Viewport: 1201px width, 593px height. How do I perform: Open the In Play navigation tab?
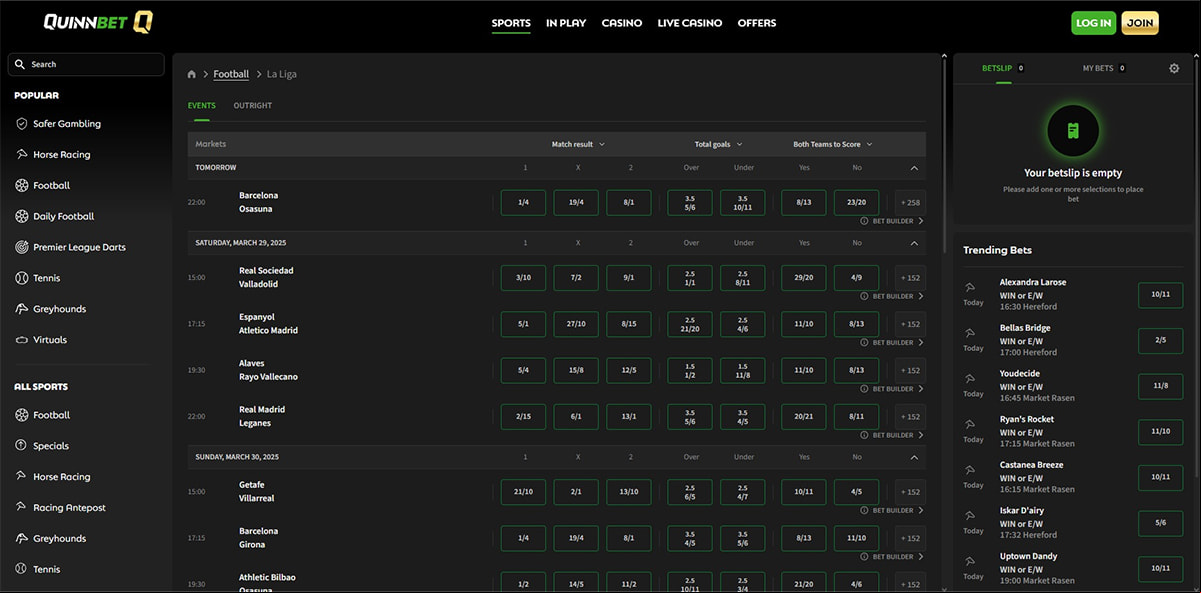(x=566, y=23)
